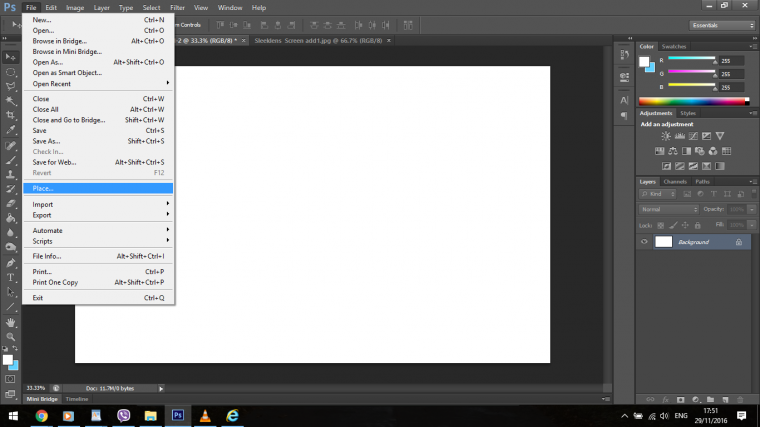Select the History Brush tool
This screenshot has height=427, width=760.
(x=11, y=189)
